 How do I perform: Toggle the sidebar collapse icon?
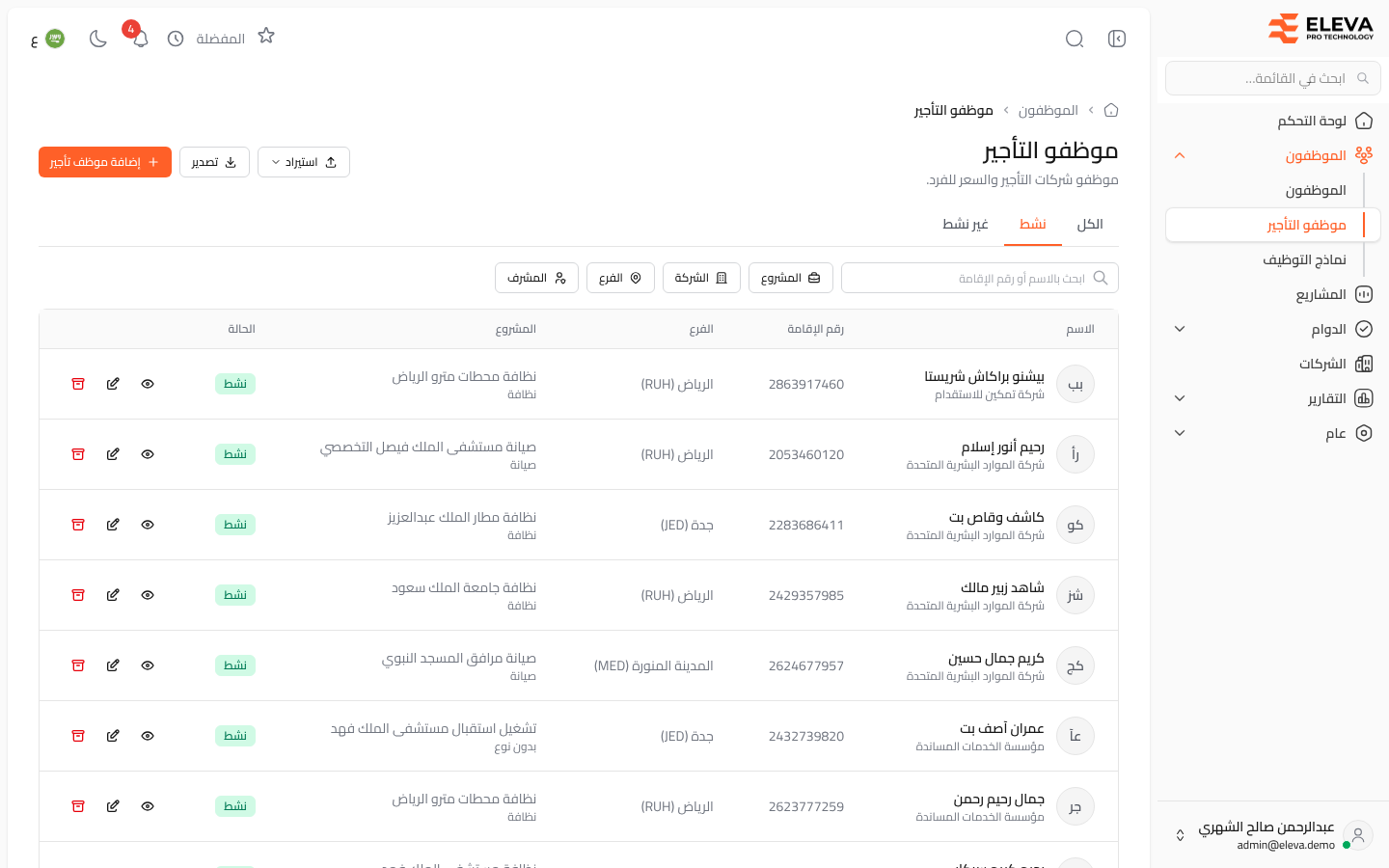click(1117, 39)
